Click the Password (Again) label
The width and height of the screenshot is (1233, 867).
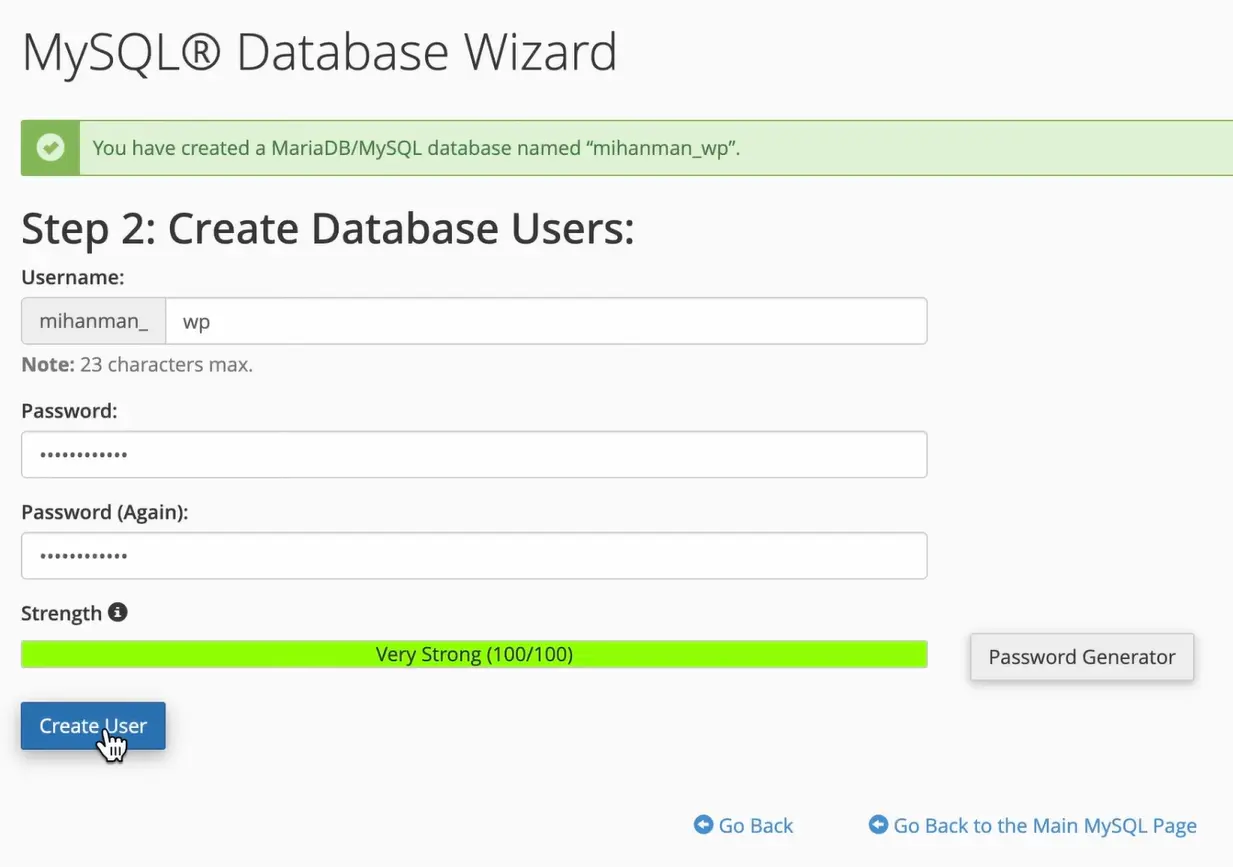point(104,512)
